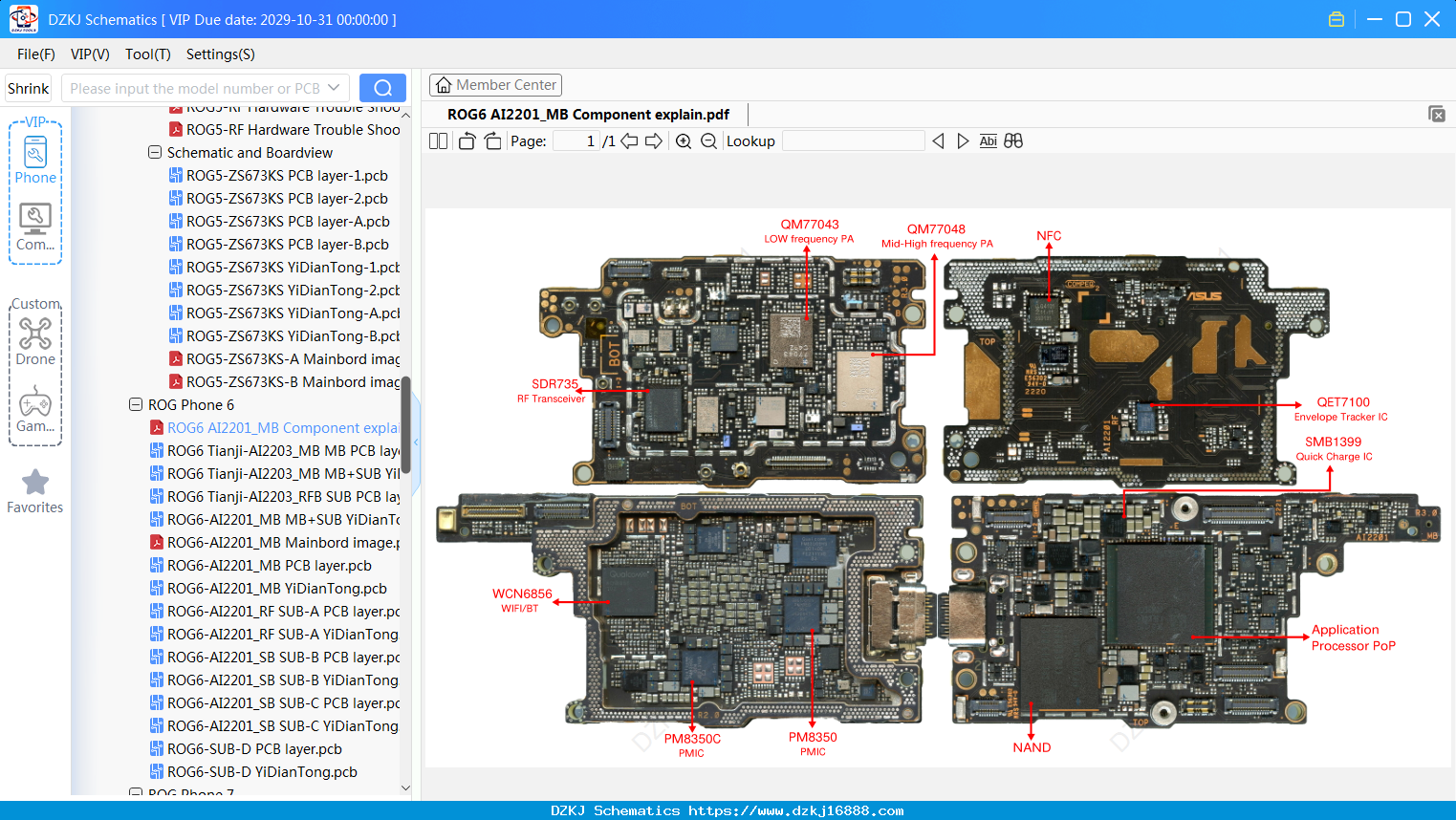This screenshot has width=1456, height=820.
Task: Open ROG5-ZS673KS YiDianTong-1.pcb
Action: [285, 268]
